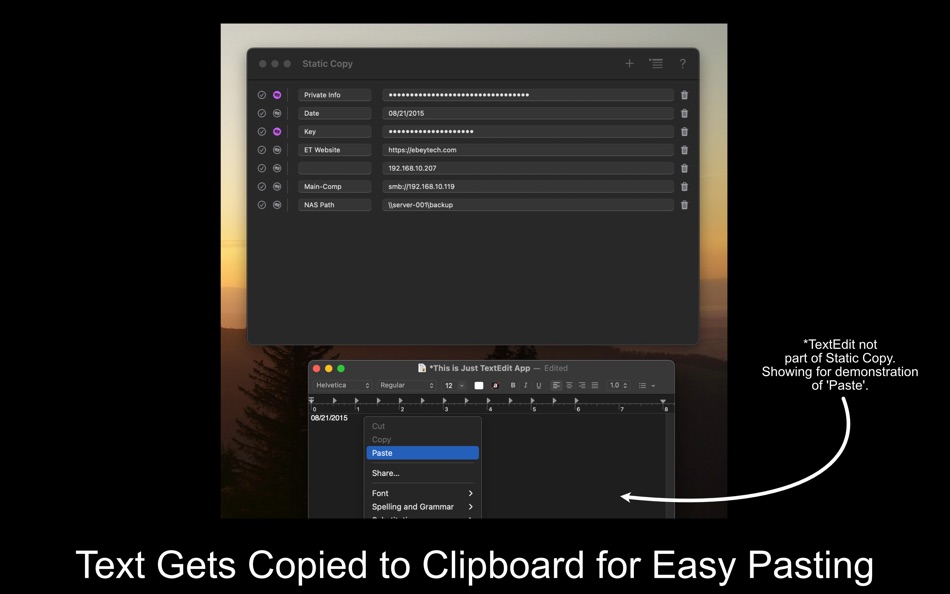The height and width of the screenshot is (594, 950).
Task: Open TextEdit document proxy icon in title
Action: tap(422, 368)
